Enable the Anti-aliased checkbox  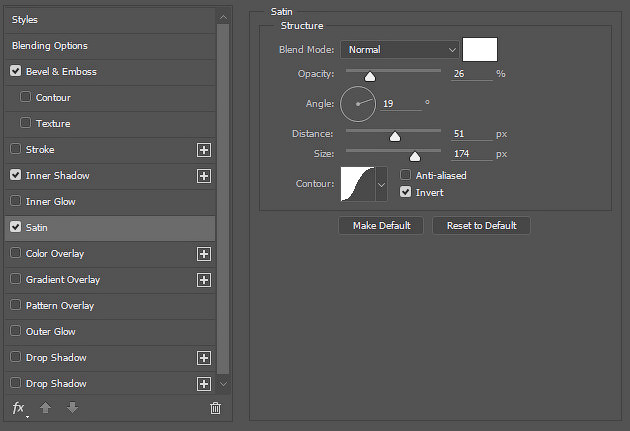[x=405, y=175]
